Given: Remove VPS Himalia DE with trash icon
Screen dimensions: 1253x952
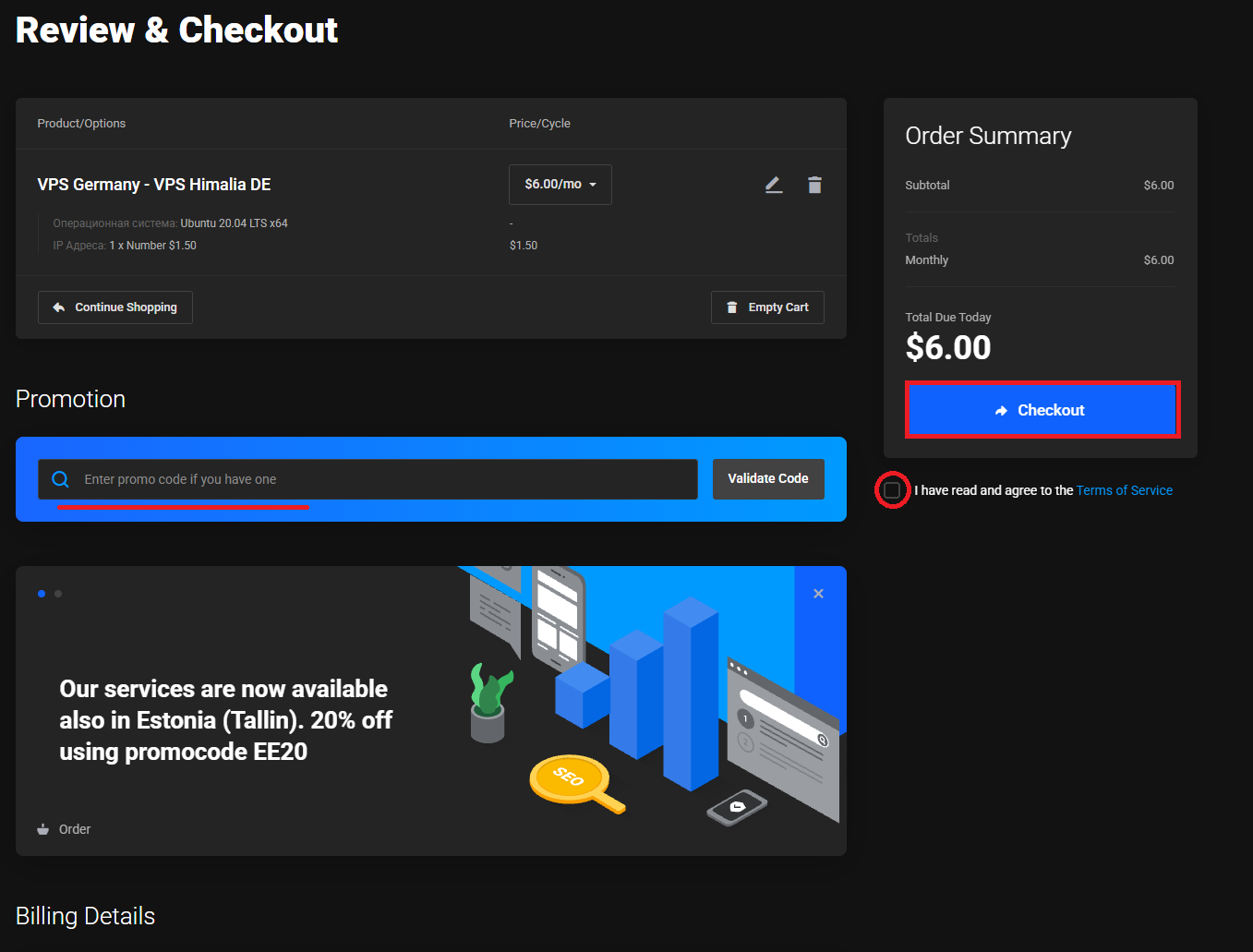Looking at the screenshot, I should pyautogui.click(x=814, y=185).
